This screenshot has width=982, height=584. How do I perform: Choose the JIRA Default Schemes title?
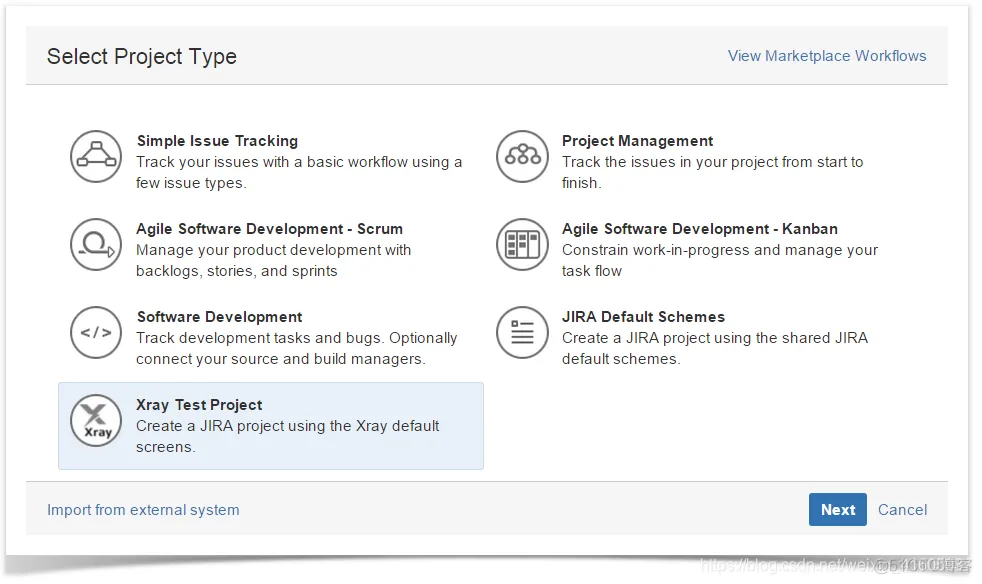click(643, 316)
